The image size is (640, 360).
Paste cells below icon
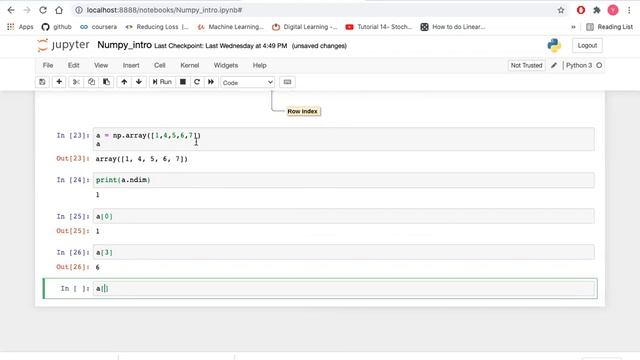tap(106, 82)
